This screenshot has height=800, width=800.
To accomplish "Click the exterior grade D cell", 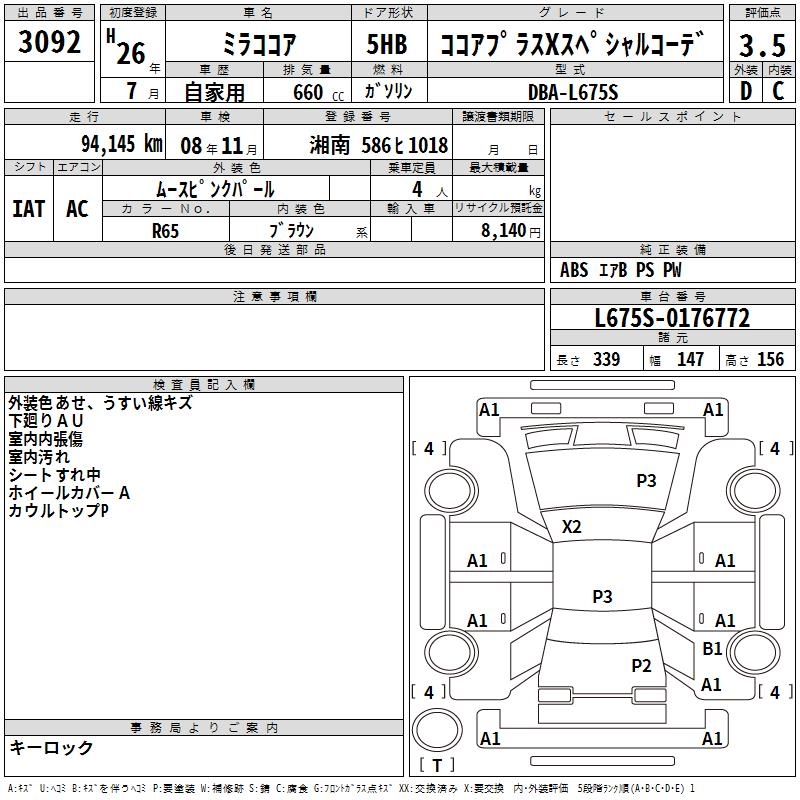I will pos(745,90).
